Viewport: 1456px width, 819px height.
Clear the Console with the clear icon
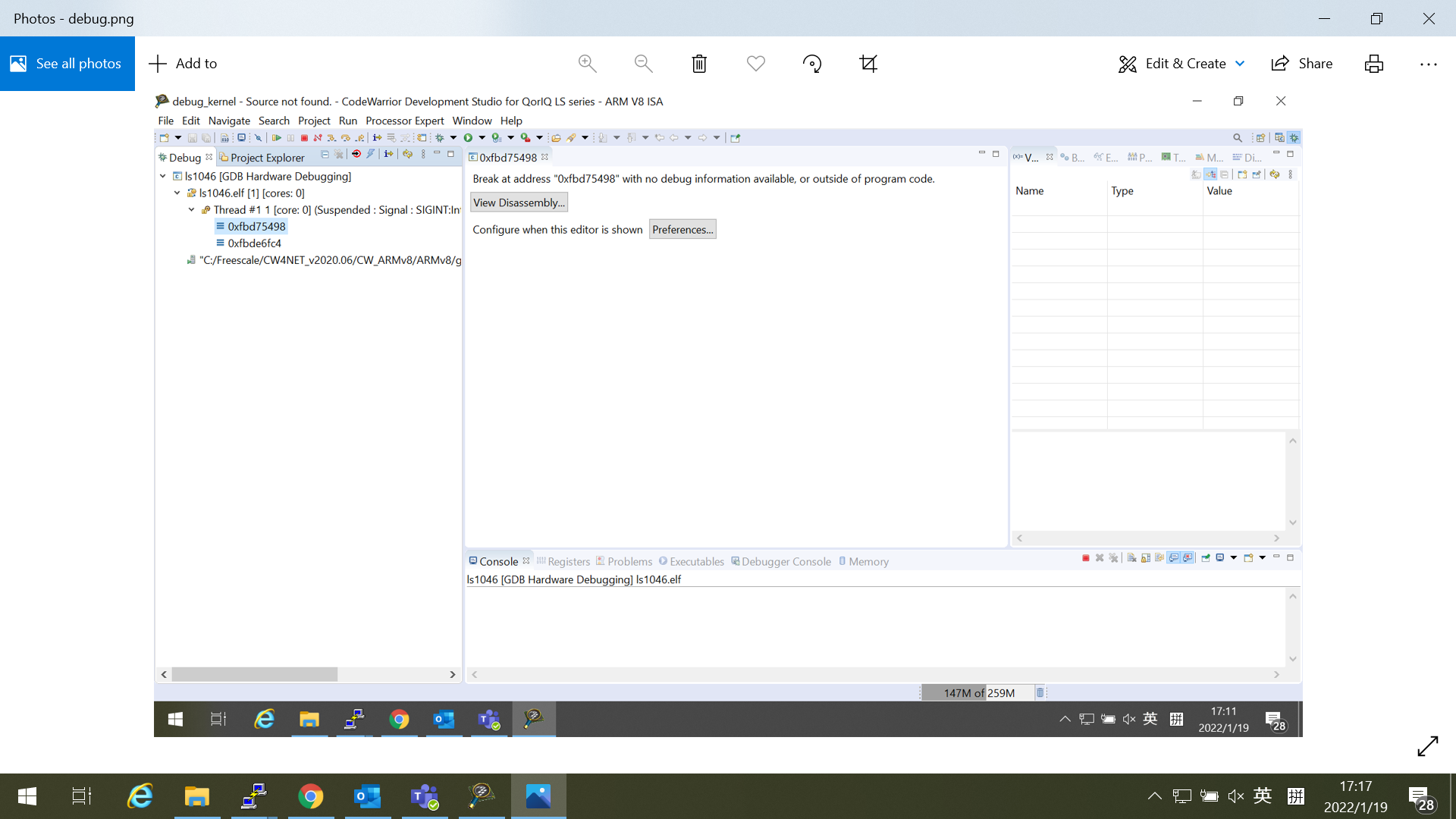pos(1133,557)
